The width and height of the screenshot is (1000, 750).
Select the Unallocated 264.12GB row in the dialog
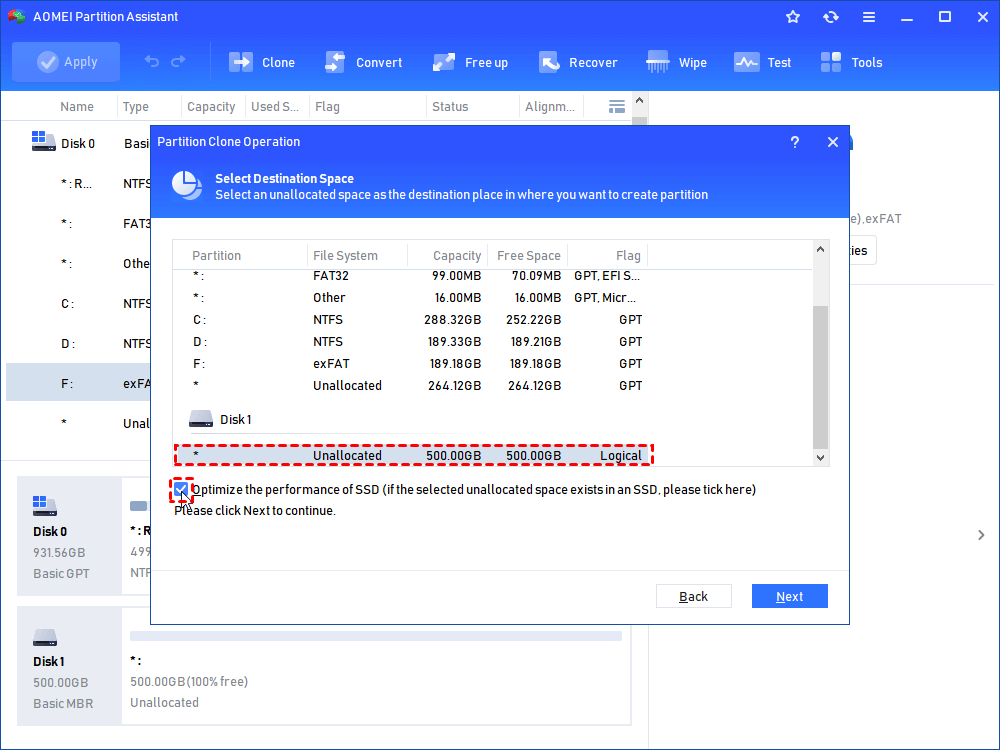pos(413,386)
